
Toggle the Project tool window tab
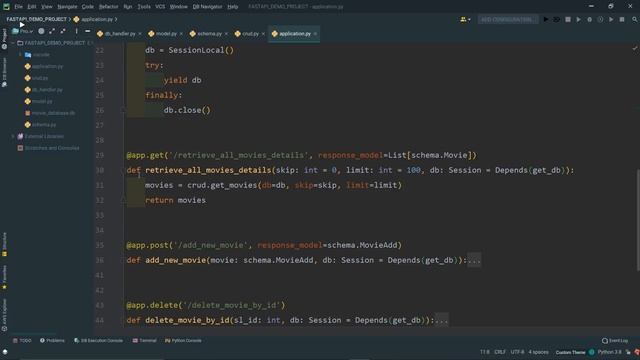pos(4,39)
